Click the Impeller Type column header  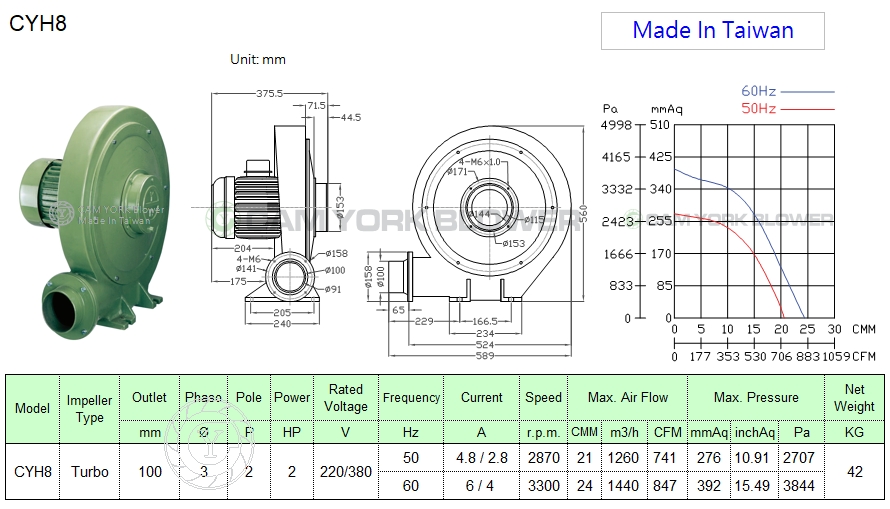[89, 409]
